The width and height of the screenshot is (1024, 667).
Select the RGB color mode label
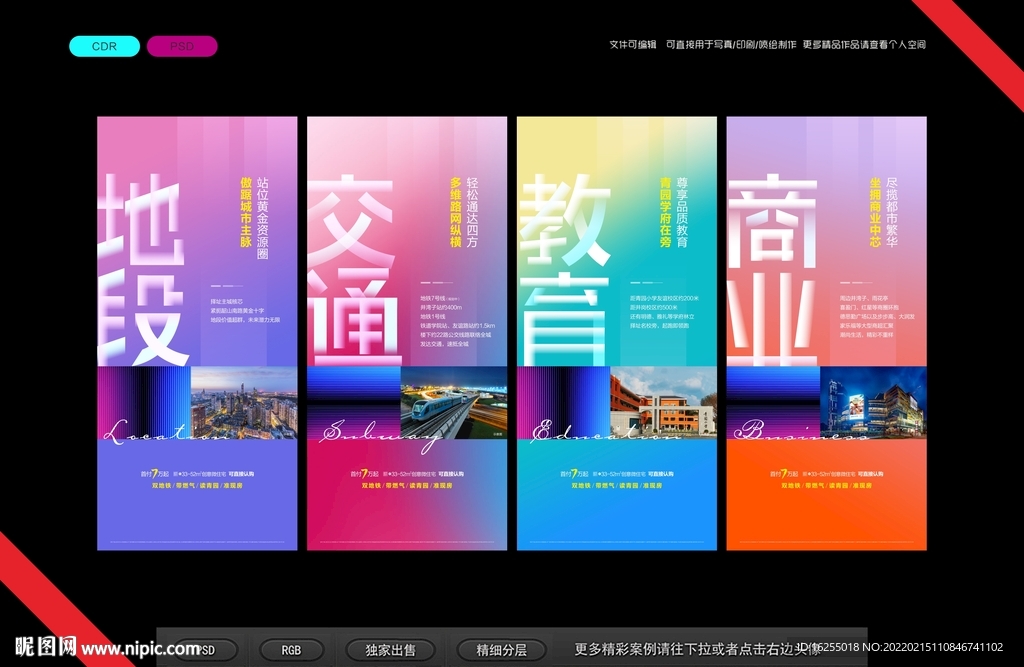click(290, 650)
